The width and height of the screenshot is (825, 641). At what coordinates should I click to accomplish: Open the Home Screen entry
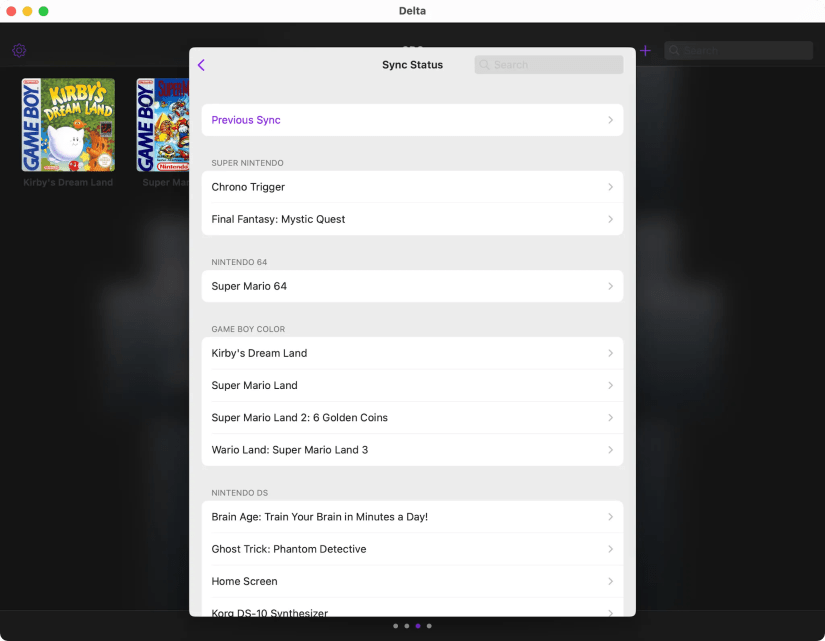[x=412, y=581]
